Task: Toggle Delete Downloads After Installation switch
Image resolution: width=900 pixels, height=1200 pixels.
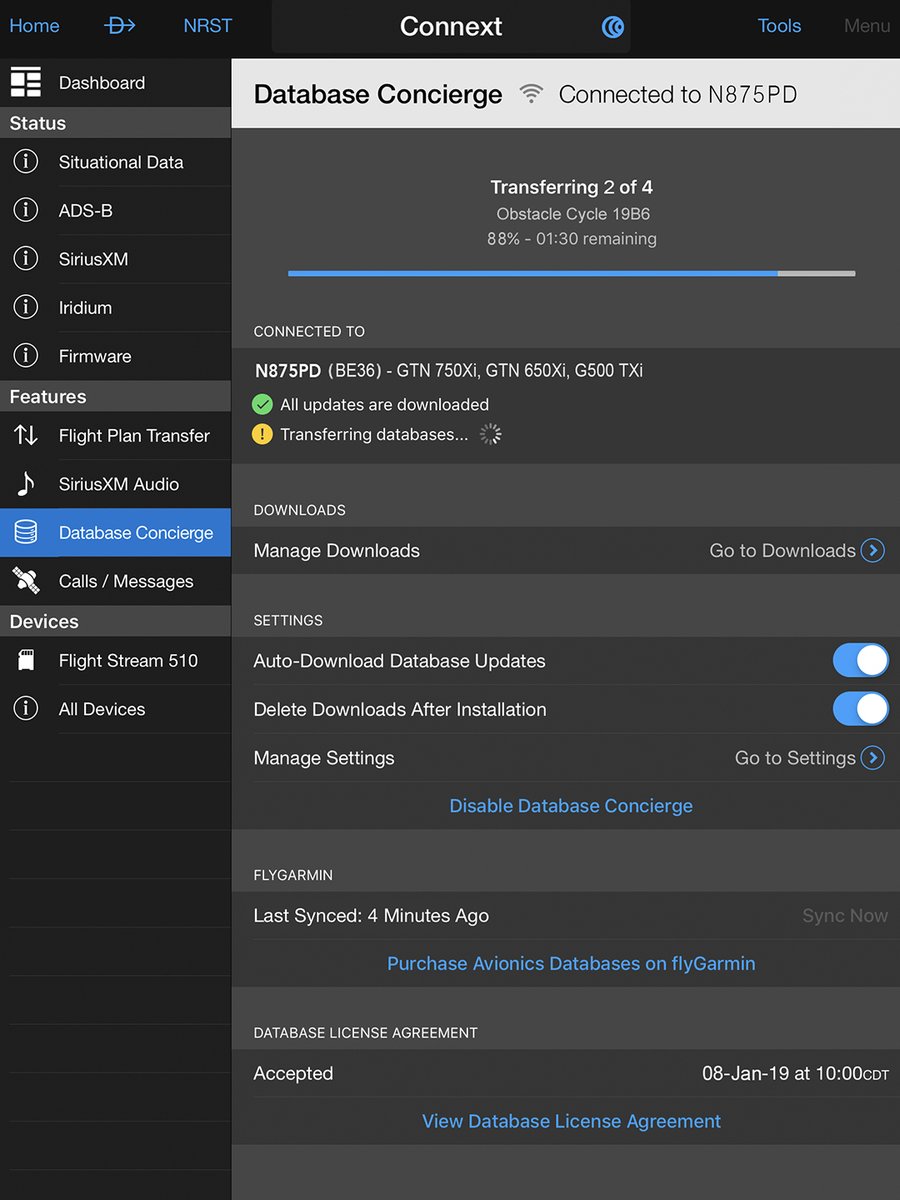Action: click(860, 709)
